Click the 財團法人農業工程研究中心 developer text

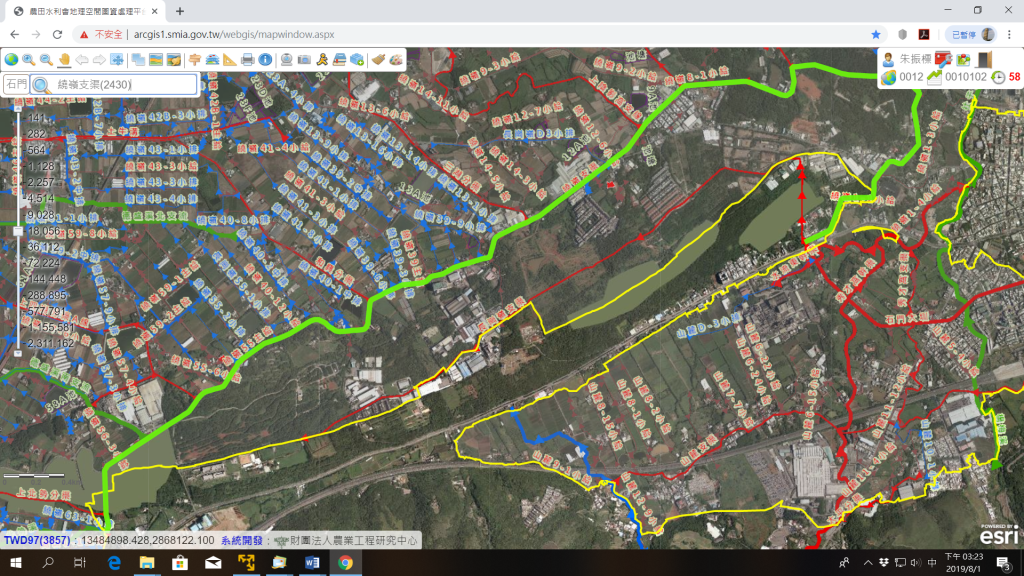coord(353,540)
